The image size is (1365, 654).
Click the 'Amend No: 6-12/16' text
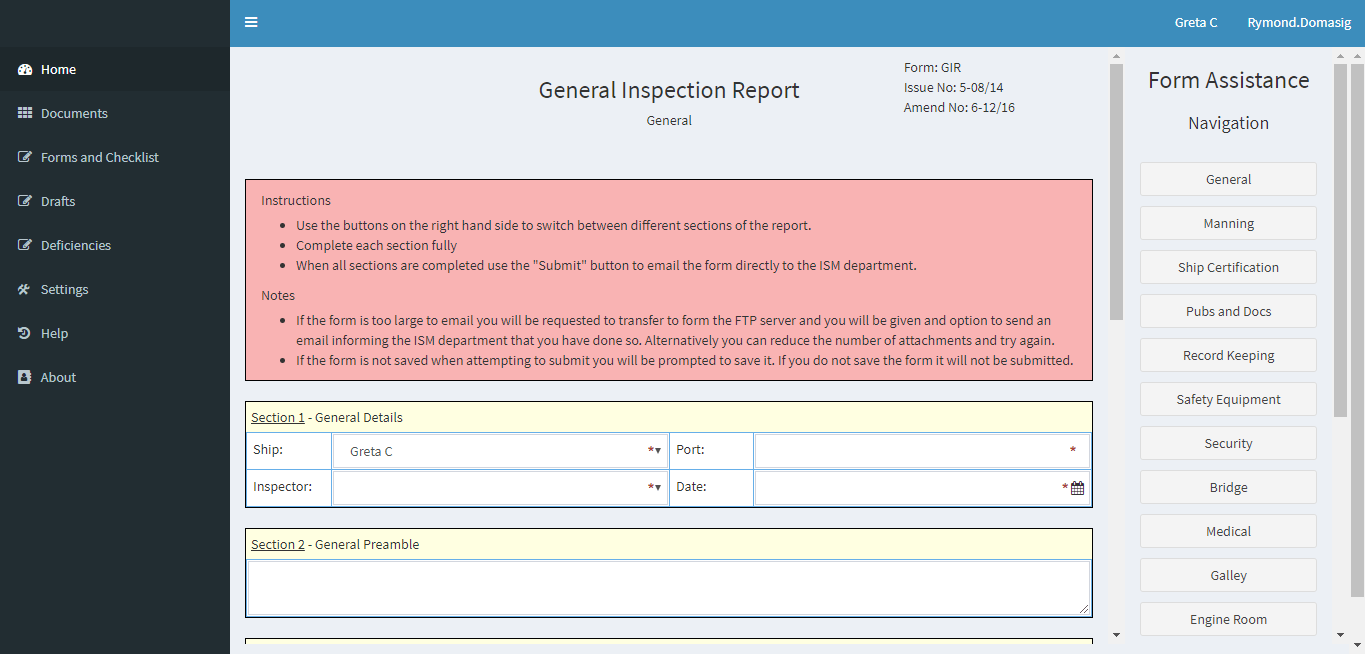pos(959,107)
